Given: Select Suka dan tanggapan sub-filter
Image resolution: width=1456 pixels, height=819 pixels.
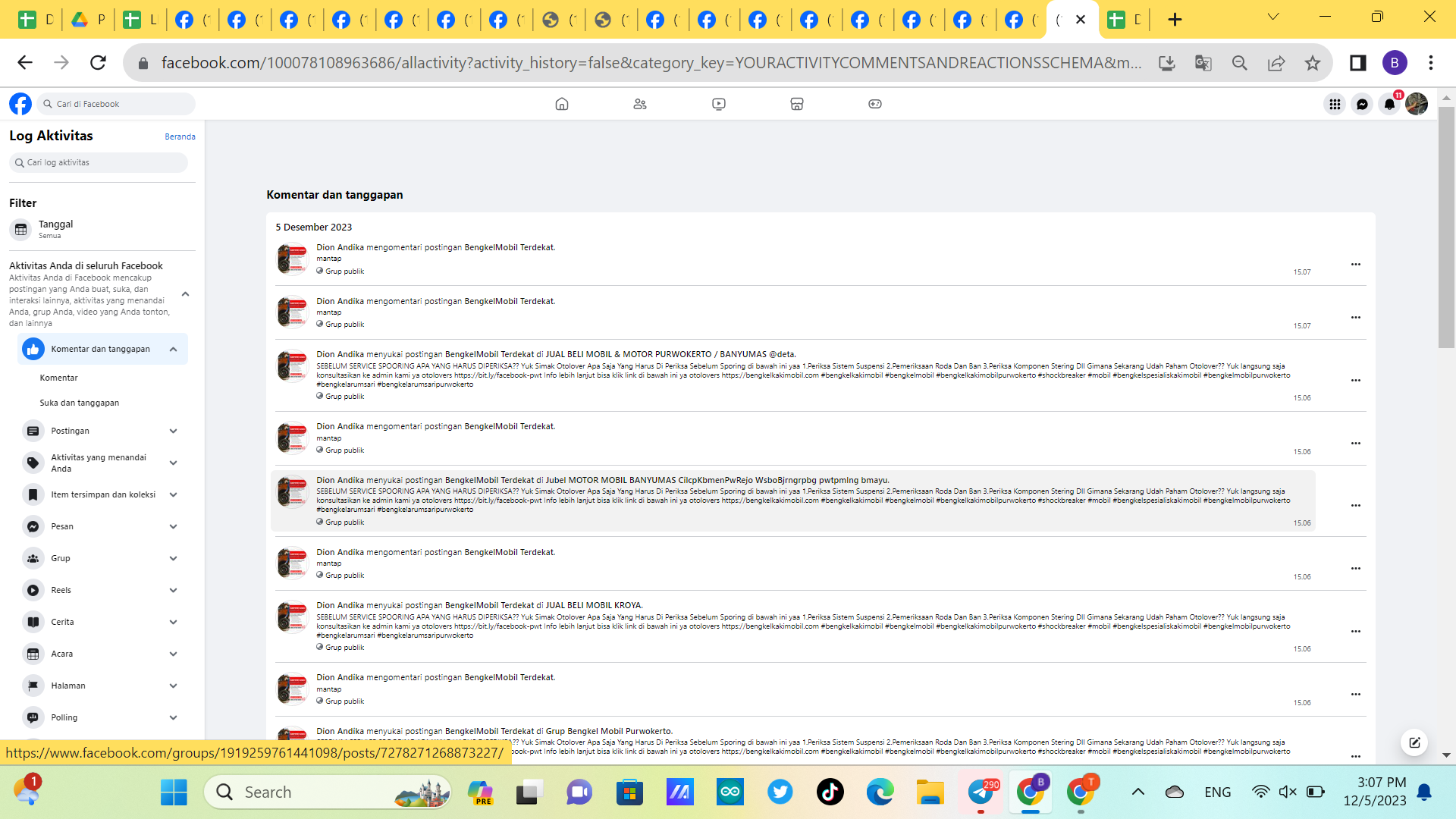Looking at the screenshot, I should [80, 403].
